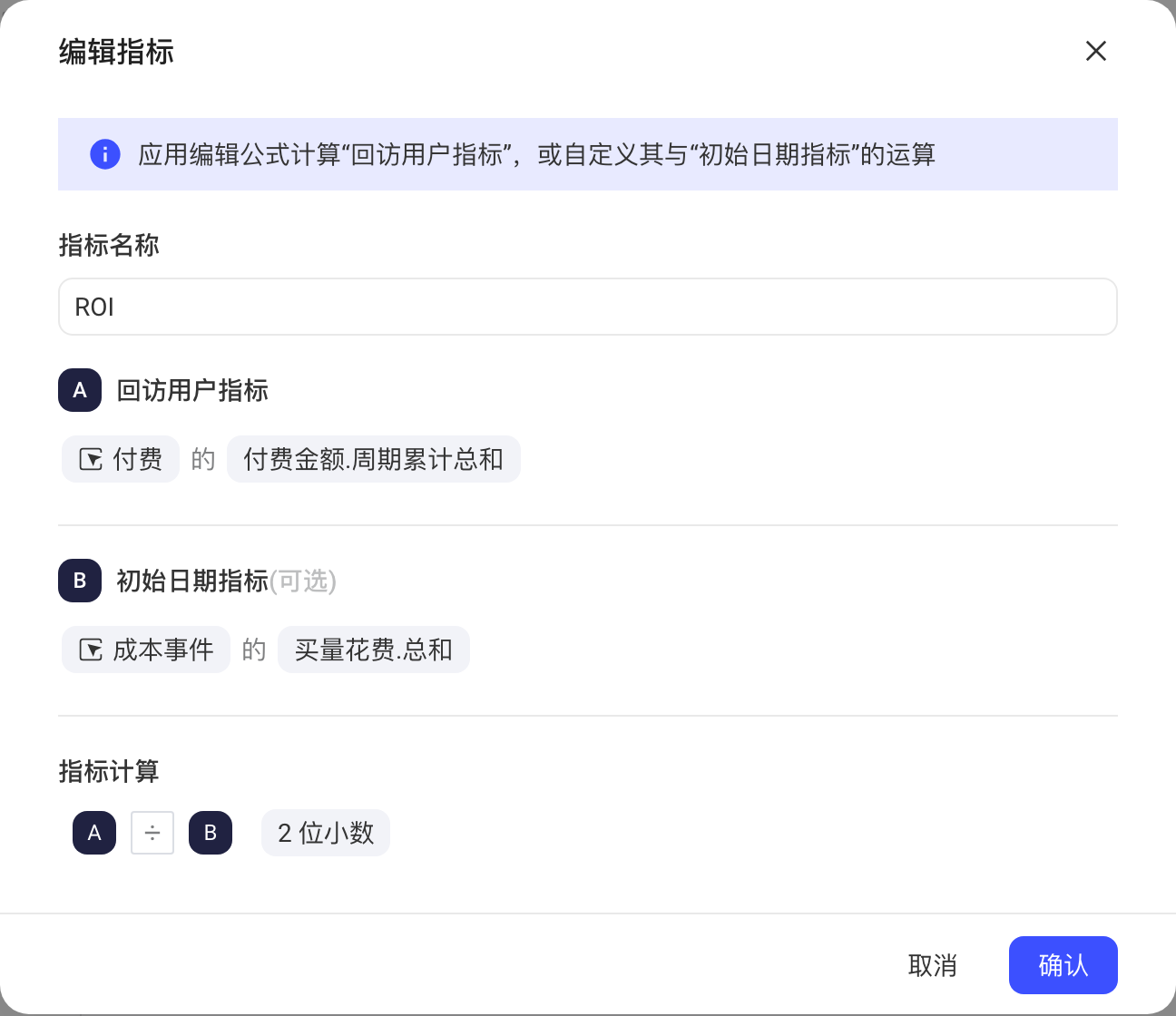The height and width of the screenshot is (1016, 1176).
Task: Open the 成本事件 event selector
Action: (x=146, y=650)
